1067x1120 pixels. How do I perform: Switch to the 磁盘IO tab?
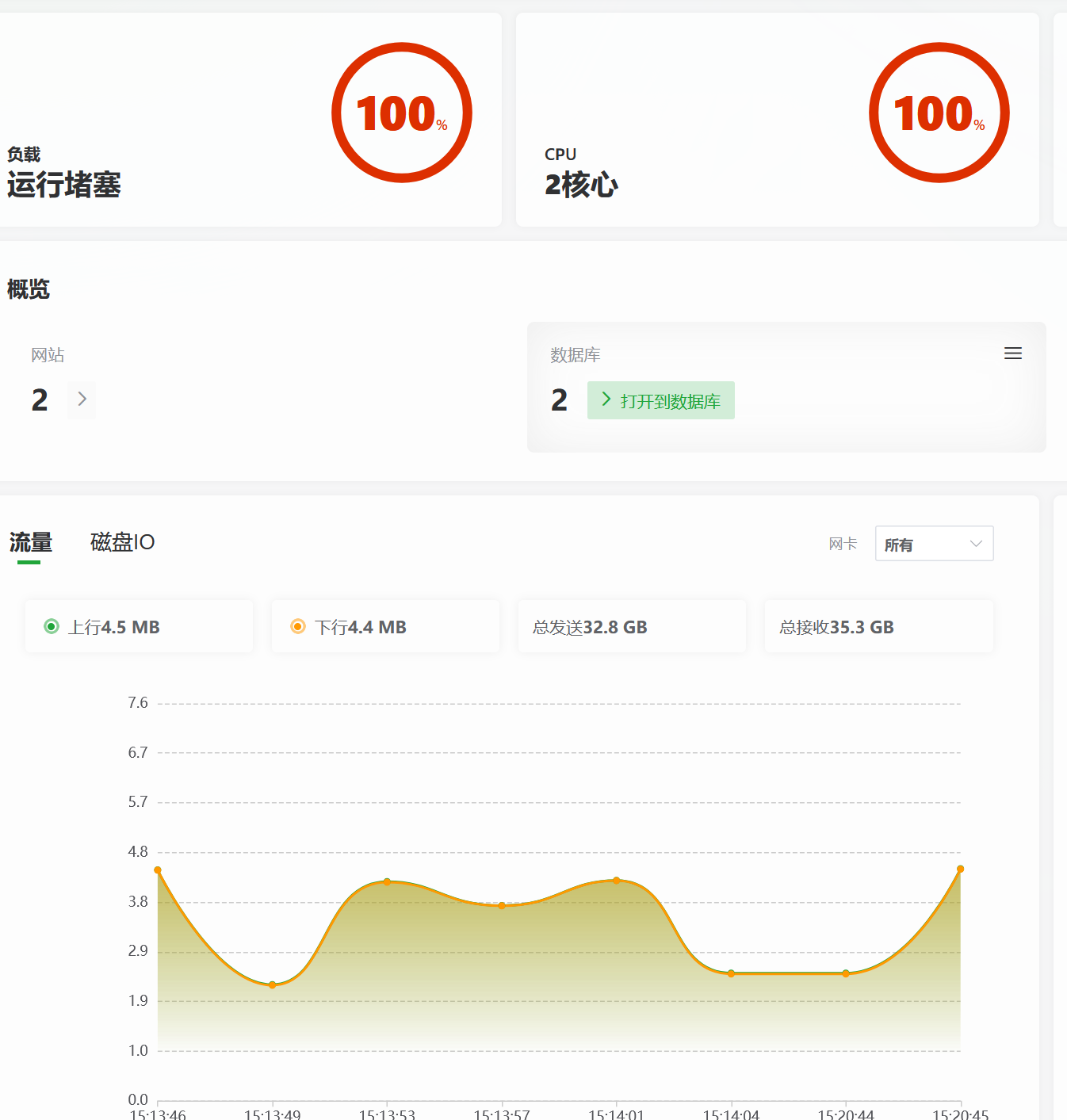click(122, 542)
